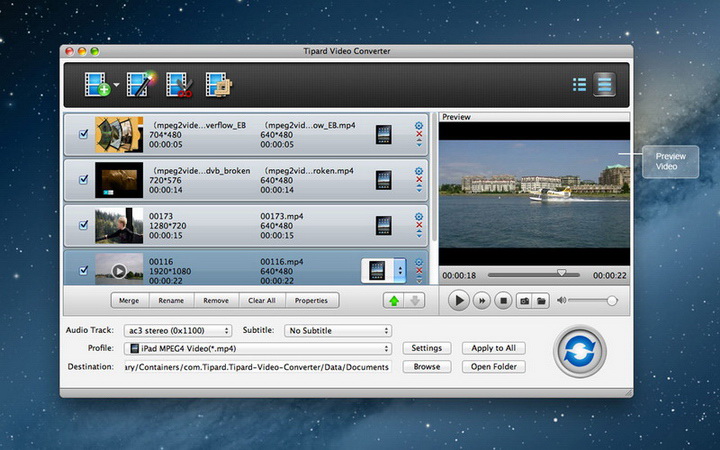Screen dimensions: 720x450
Task: Click the fourth toolbar icon with film strip
Action: point(218,85)
